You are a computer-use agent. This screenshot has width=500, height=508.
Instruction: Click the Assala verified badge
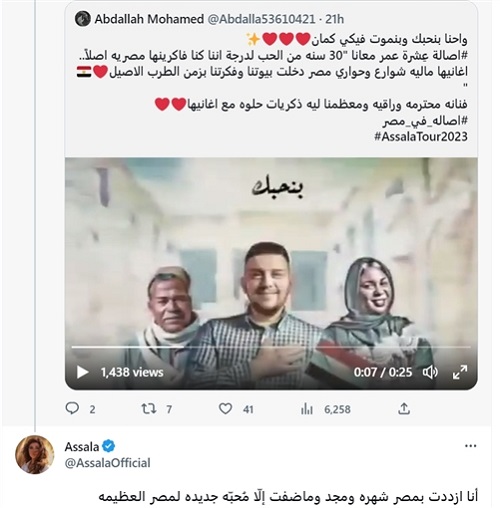point(109,446)
